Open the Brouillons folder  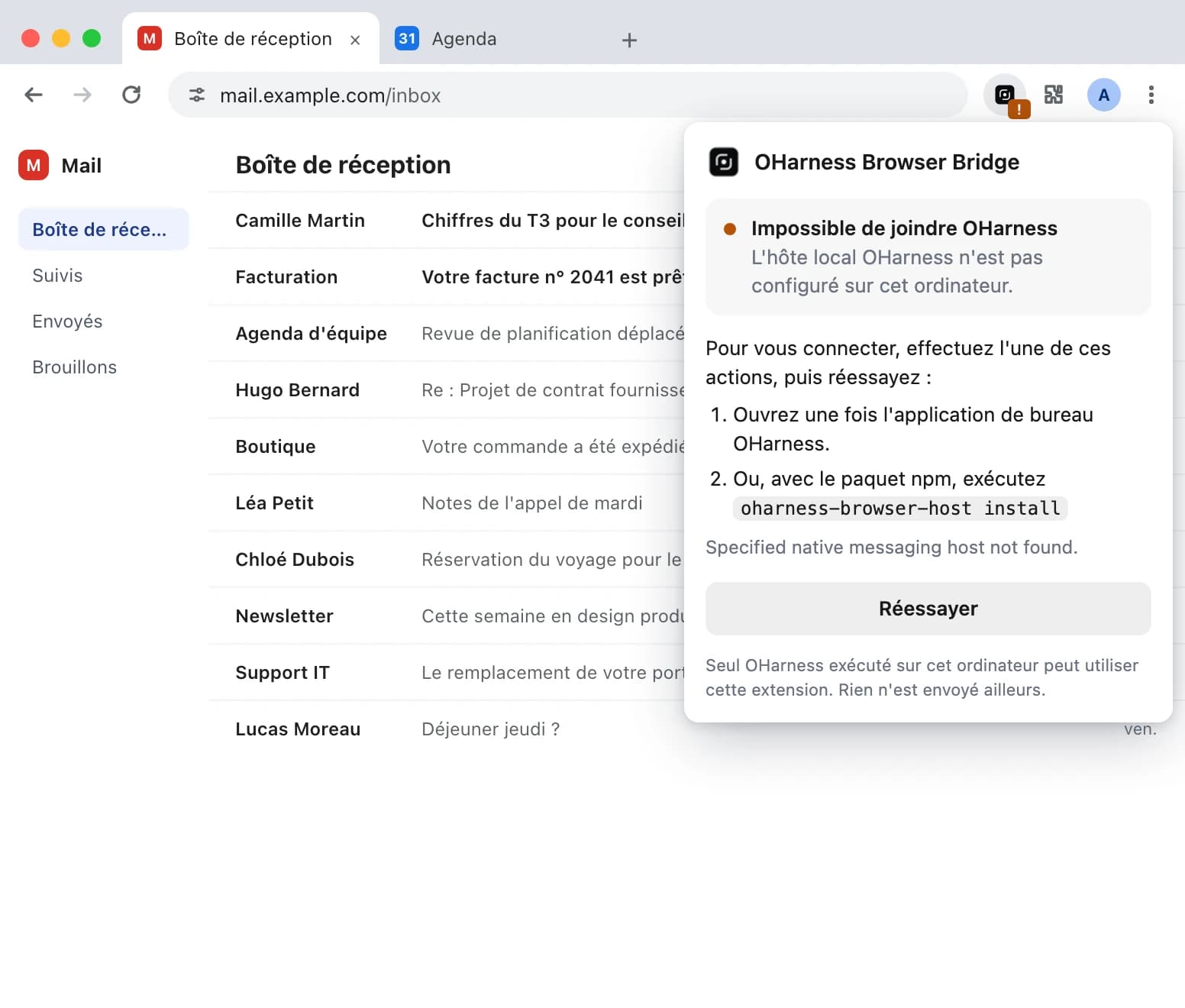pyautogui.click(x=104, y=367)
